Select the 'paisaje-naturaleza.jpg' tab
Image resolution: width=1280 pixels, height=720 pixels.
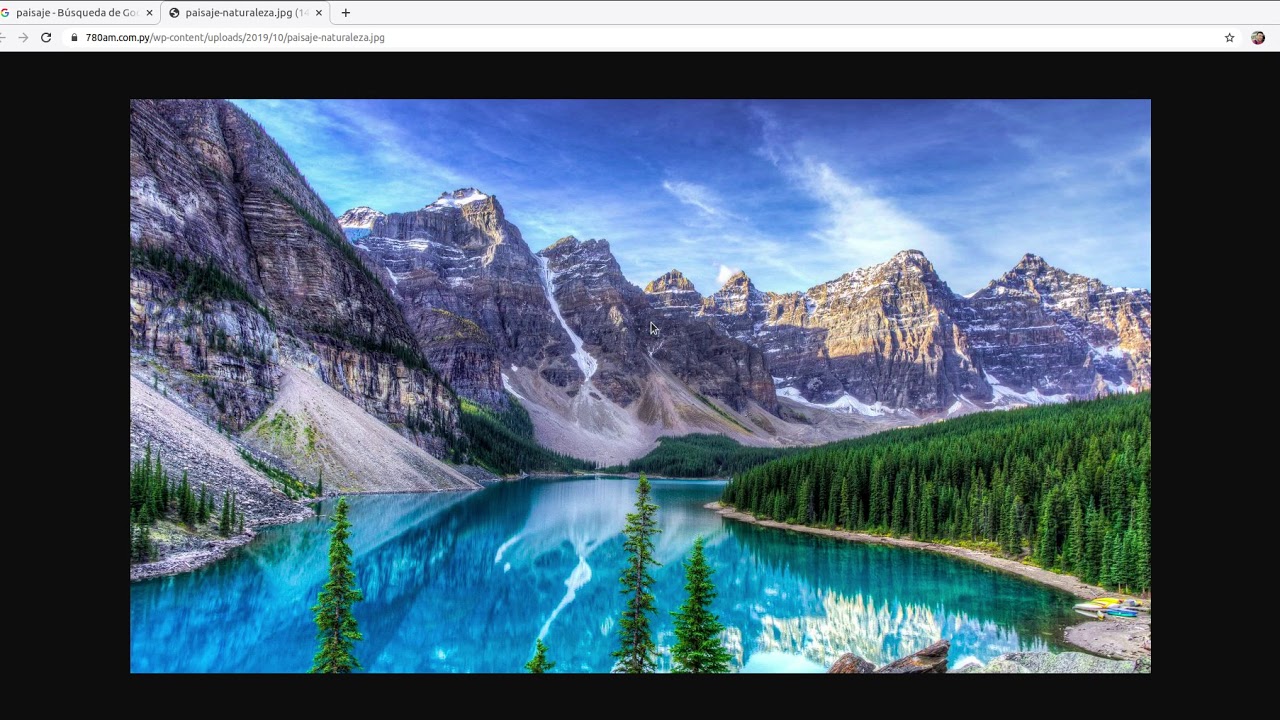pyautogui.click(x=246, y=13)
